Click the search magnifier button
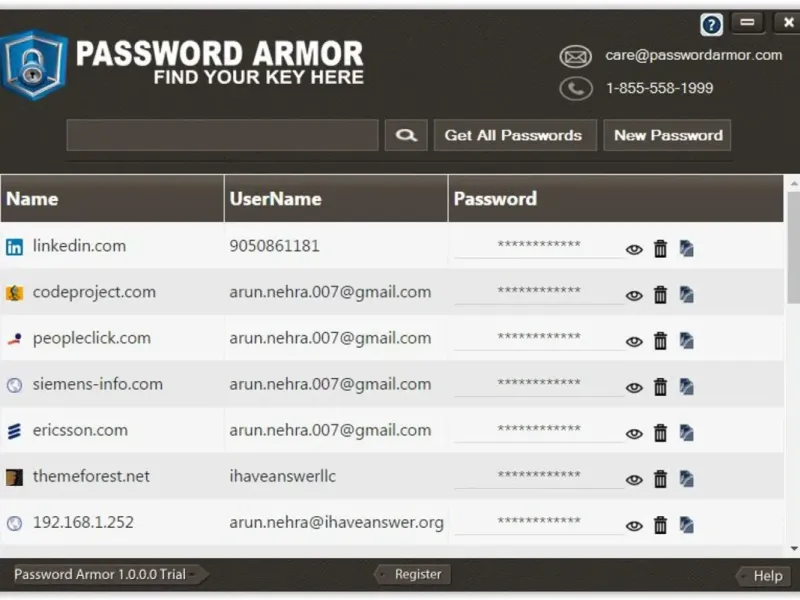800x600 pixels. [x=406, y=136]
